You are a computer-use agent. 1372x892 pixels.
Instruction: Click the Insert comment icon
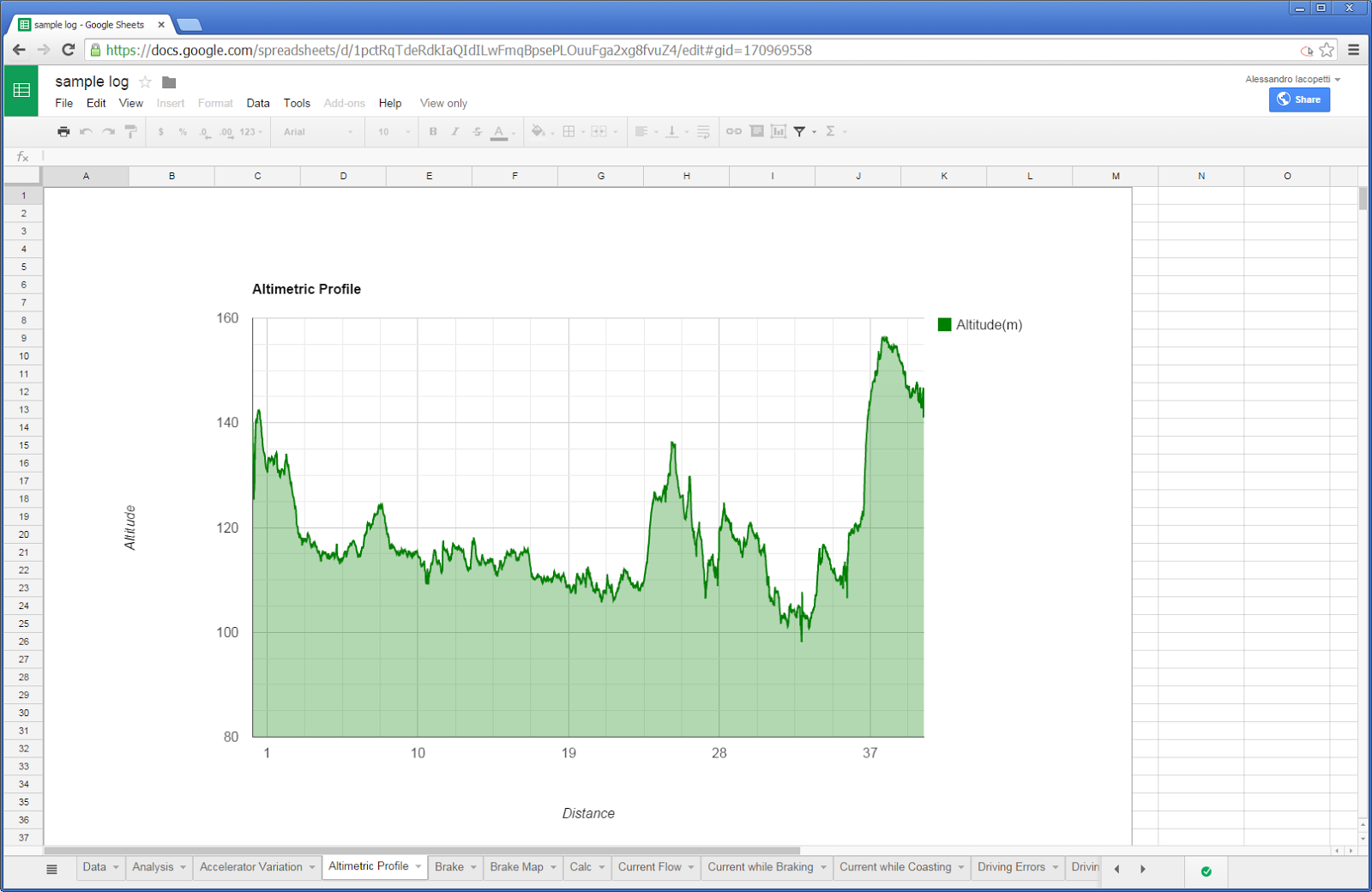coord(756,131)
